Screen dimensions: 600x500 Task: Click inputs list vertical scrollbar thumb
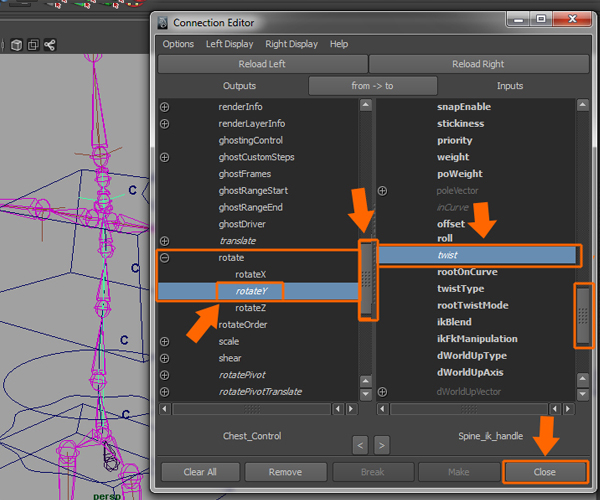point(583,316)
